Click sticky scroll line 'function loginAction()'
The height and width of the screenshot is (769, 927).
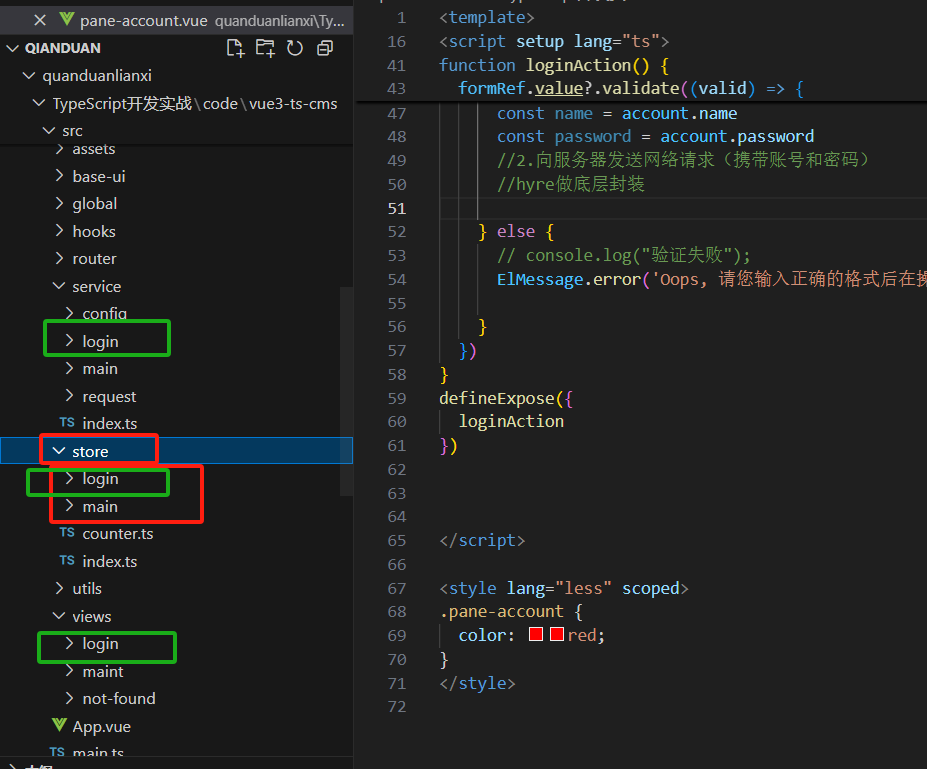click(553, 65)
